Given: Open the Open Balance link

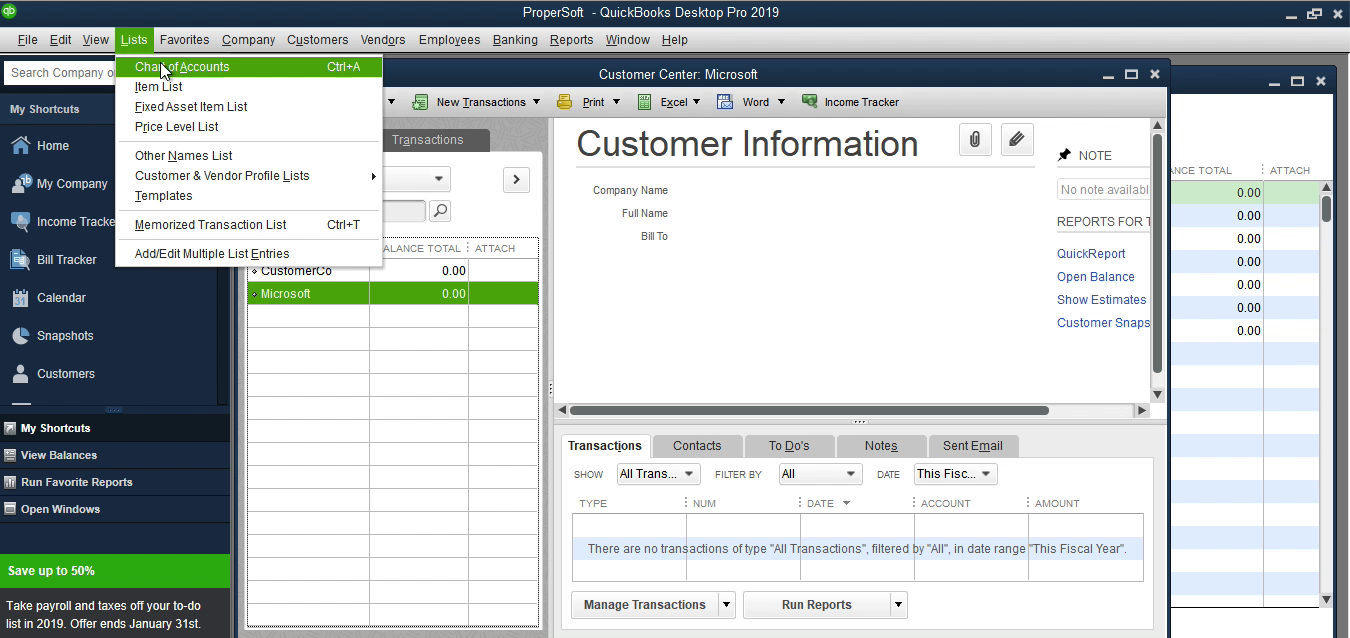Looking at the screenshot, I should (x=1096, y=277).
